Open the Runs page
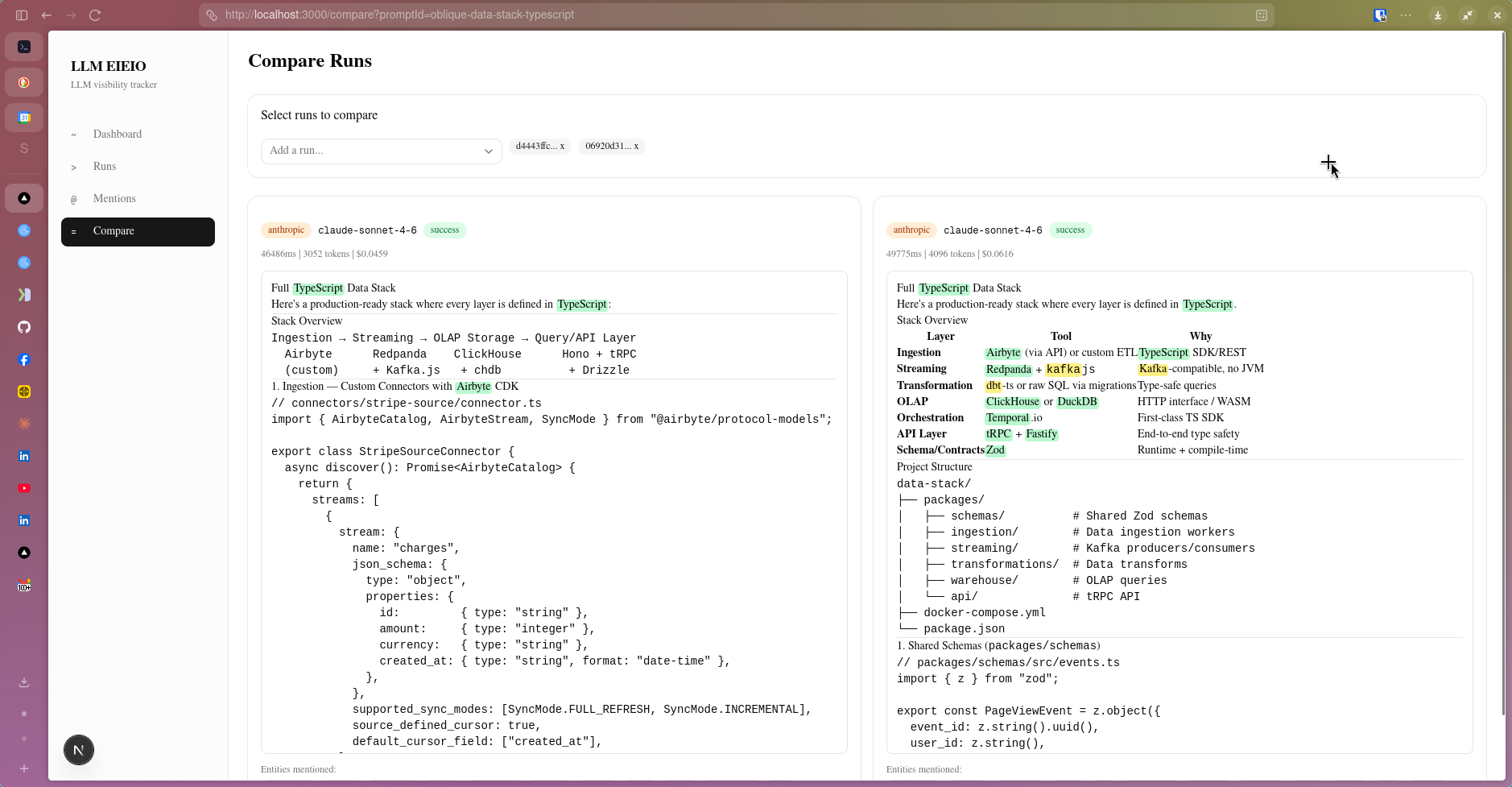 coord(138,167)
